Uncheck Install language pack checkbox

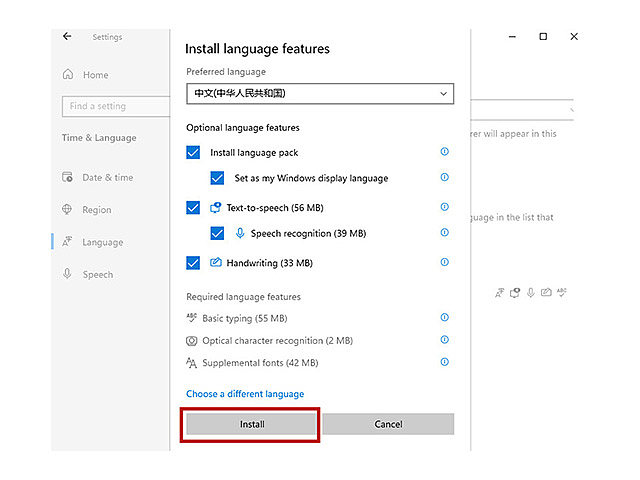point(193,153)
